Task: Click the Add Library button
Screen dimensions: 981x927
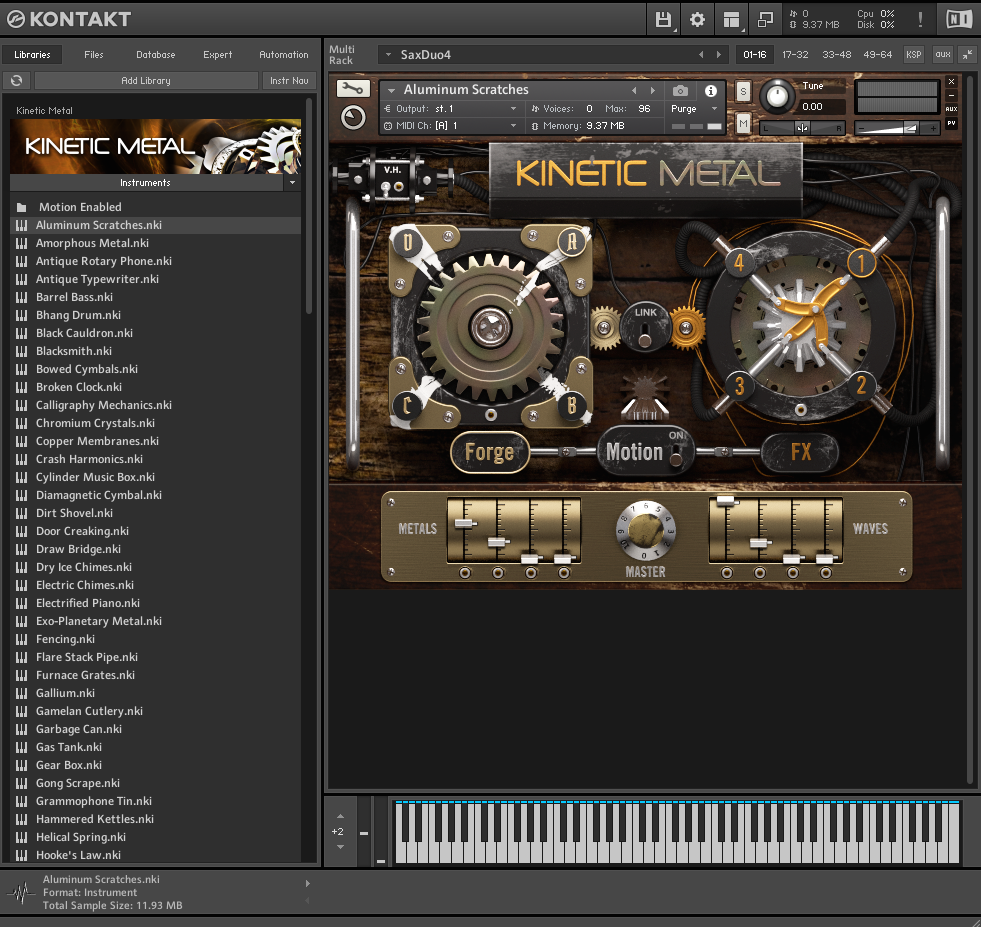Action: [146, 80]
